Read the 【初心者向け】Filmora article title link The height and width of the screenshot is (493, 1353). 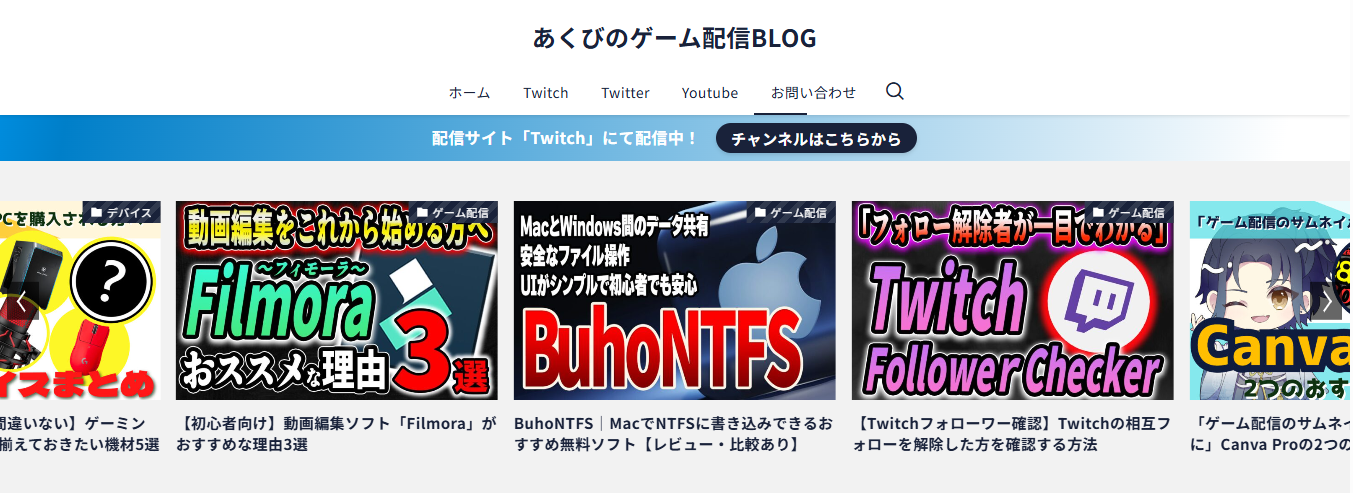(x=337, y=434)
